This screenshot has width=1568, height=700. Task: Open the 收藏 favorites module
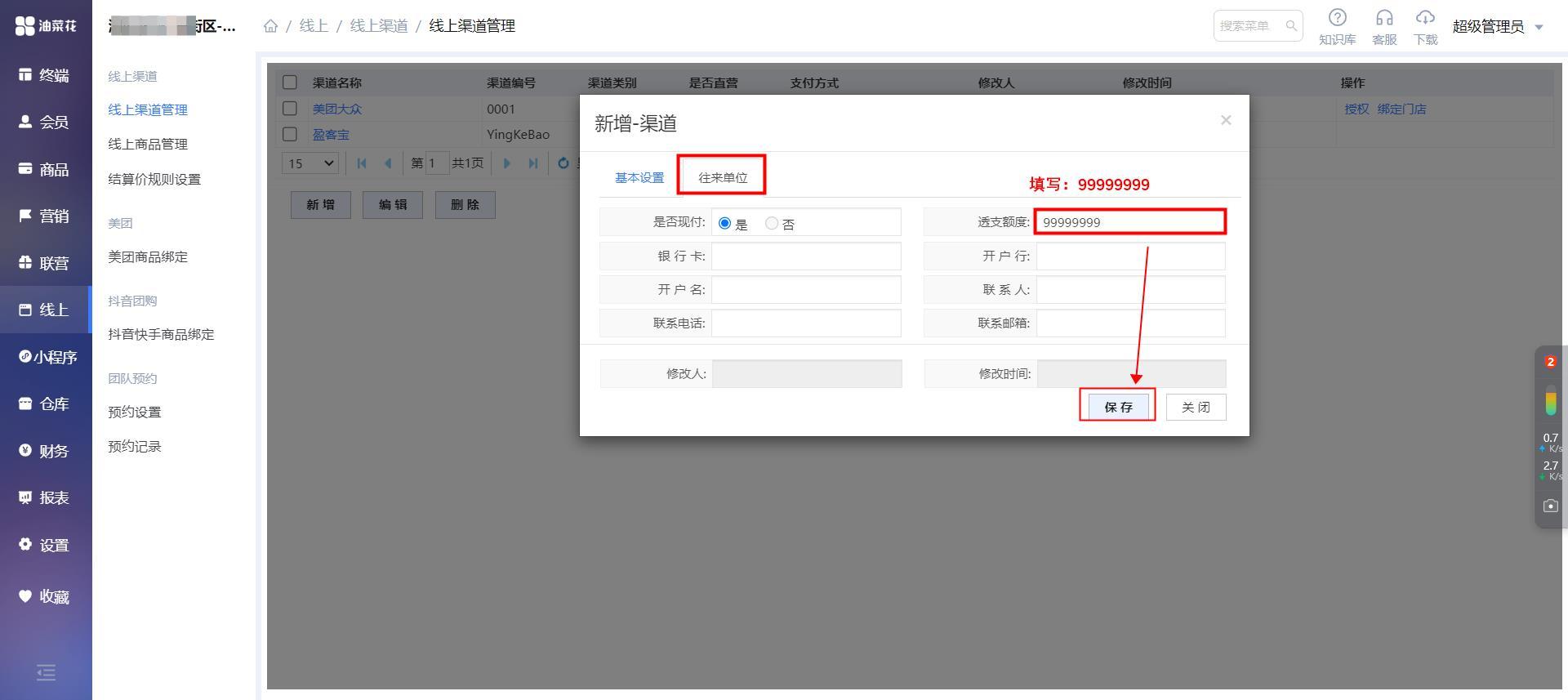[x=45, y=596]
